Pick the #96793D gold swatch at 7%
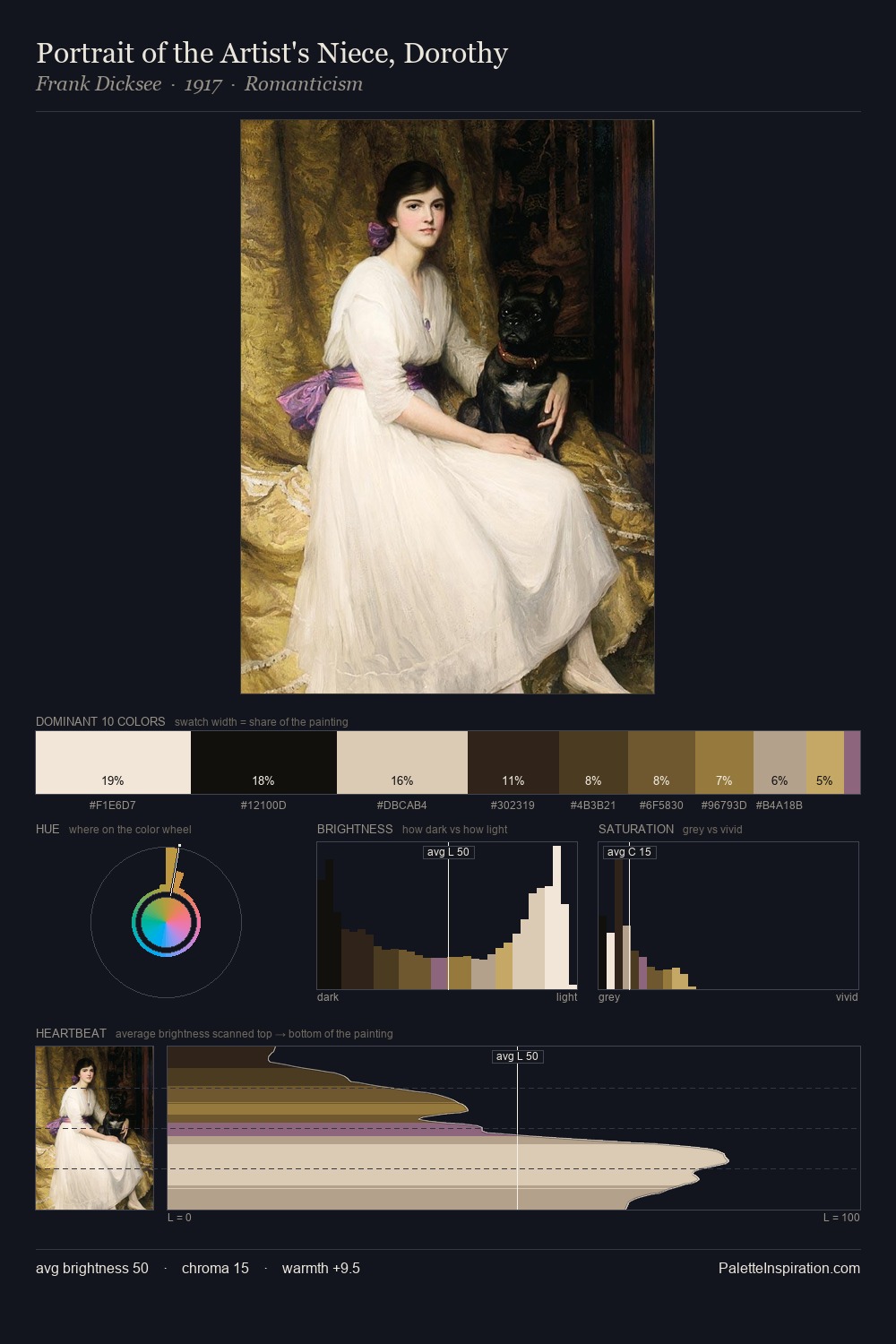896x1344 pixels. (724, 762)
